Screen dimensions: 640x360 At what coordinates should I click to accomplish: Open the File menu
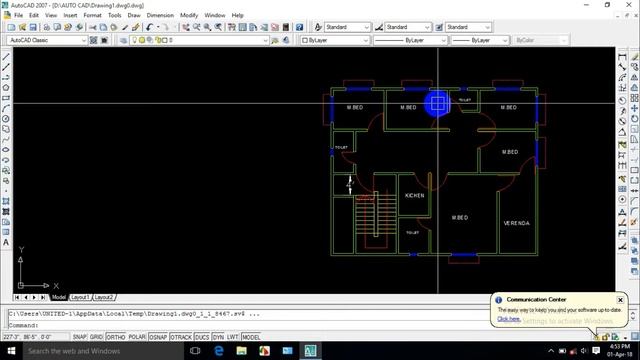pyautogui.click(x=18, y=16)
